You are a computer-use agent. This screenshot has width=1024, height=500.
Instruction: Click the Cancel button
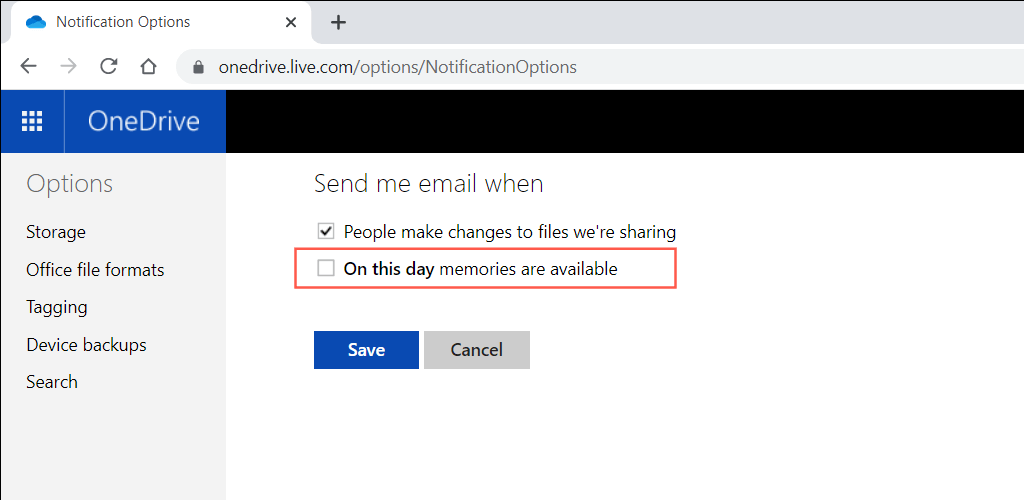476,350
